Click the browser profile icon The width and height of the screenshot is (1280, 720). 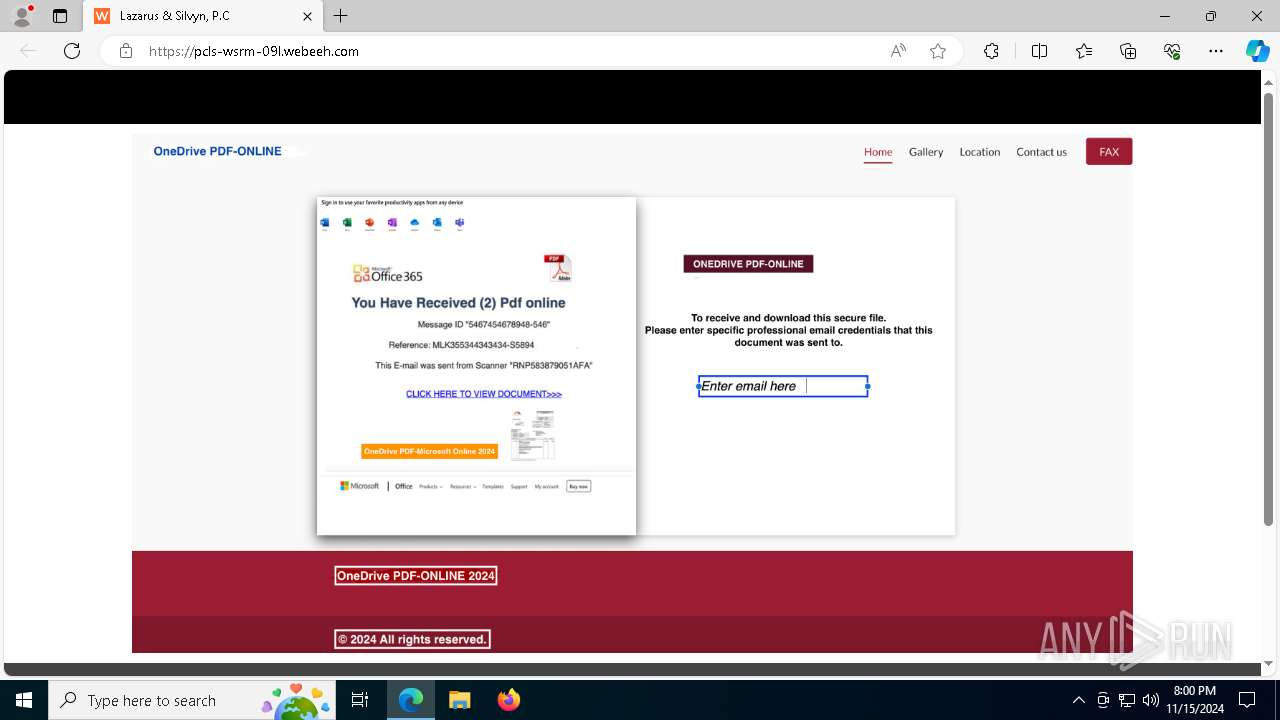click(x=22, y=16)
